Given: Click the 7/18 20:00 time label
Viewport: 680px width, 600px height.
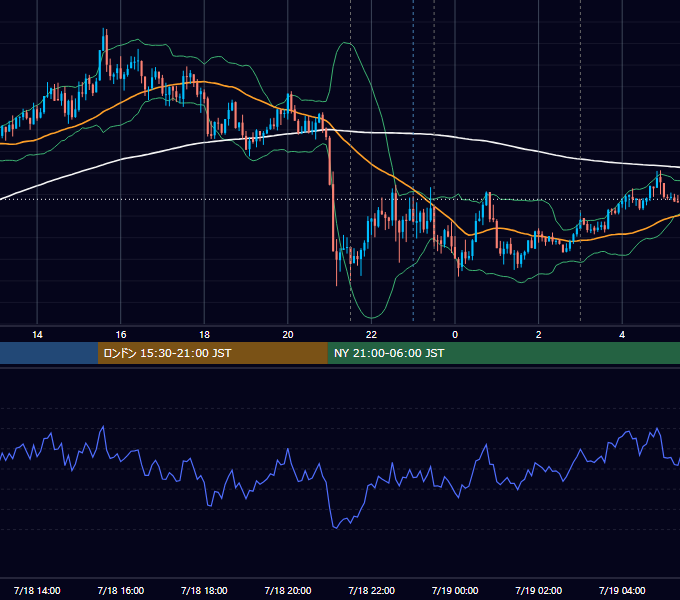Looking at the screenshot, I should click(x=288, y=590).
